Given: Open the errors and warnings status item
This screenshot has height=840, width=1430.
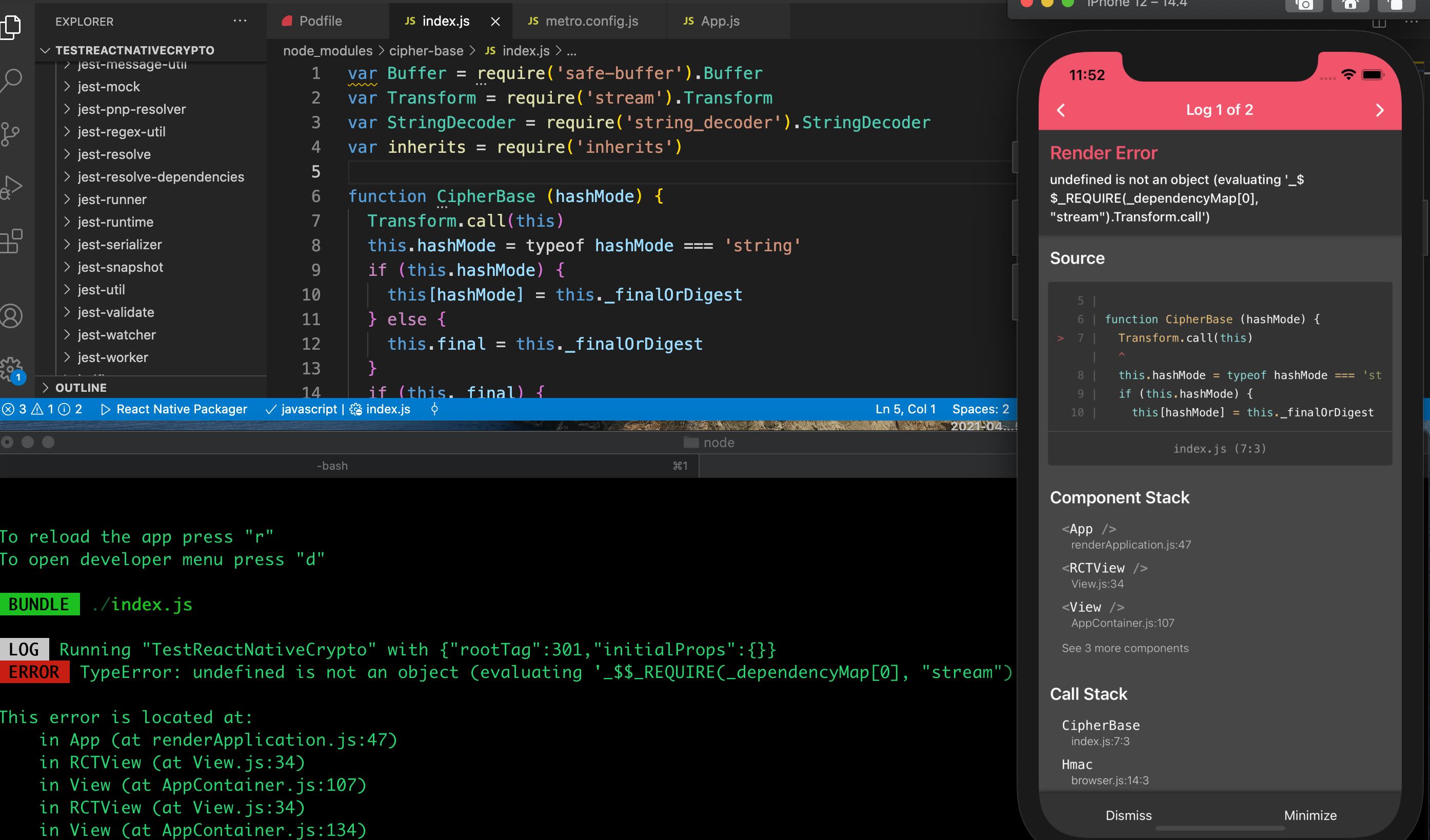Looking at the screenshot, I should click(x=42, y=409).
